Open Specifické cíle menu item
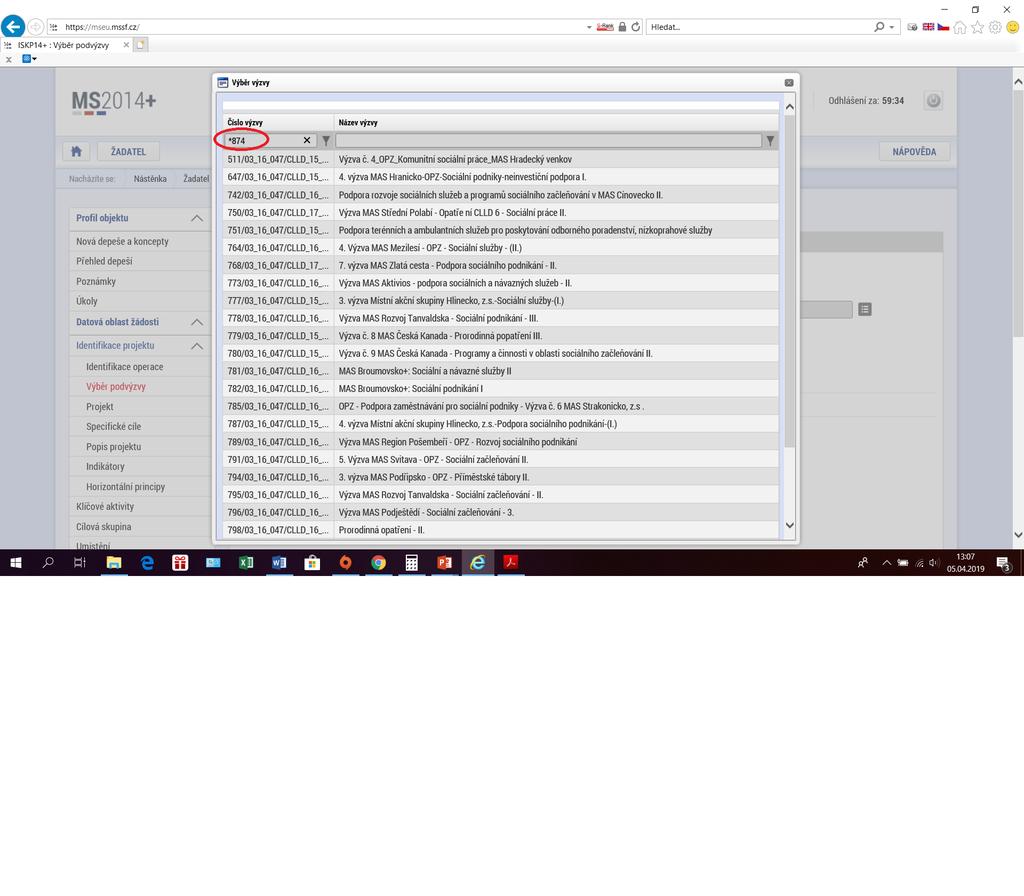Viewport: 1024px width, 896px height. click(x=114, y=426)
